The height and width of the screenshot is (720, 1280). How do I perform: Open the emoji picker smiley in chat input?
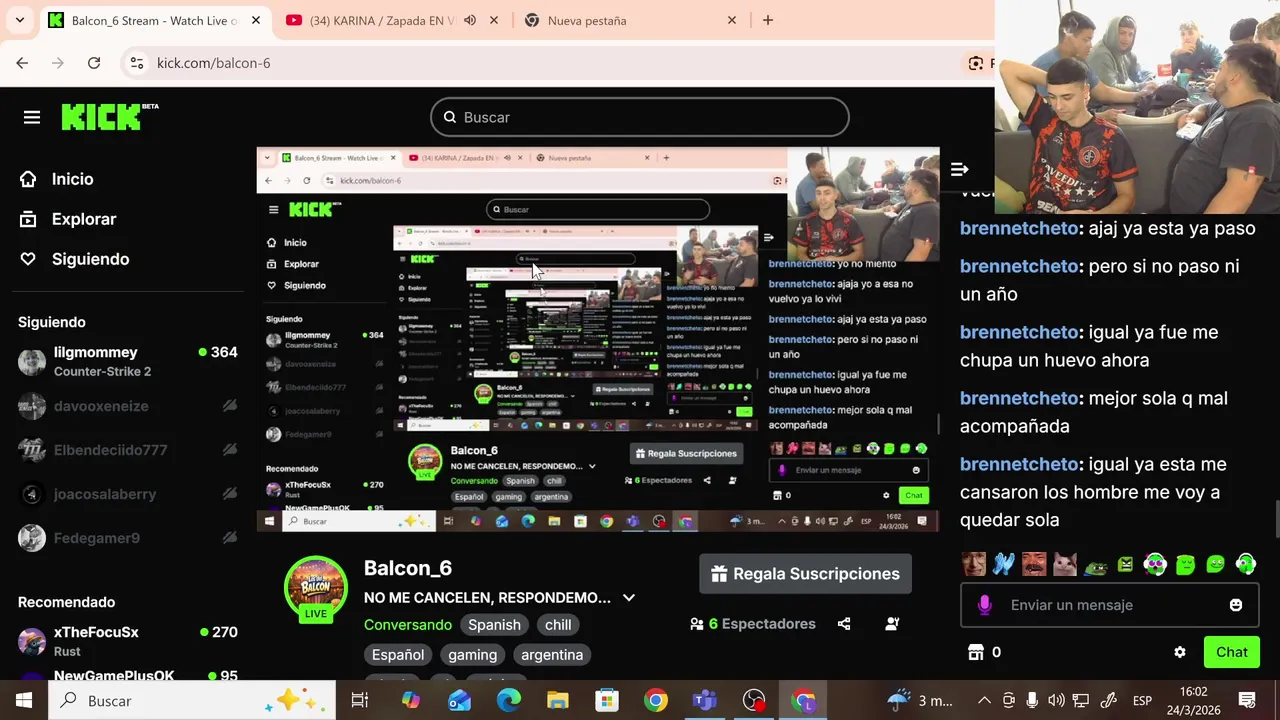click(1236, 605)
